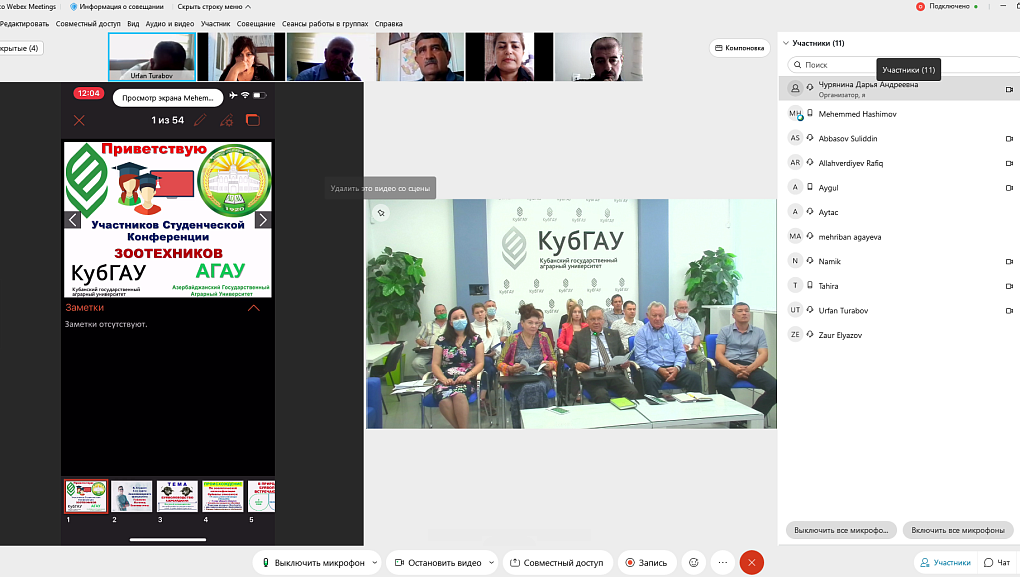Click Aygul's video camera icon
Image resolution: width=1020 pixels, height=577 pixels.
(1009, 188)
